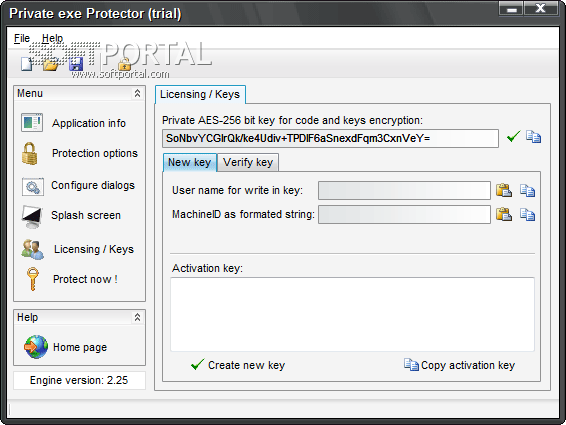The height and width of the screenshot is (425, 566).
Task: Paste into User name field using clipboard icon
Action: click(504, 190)
